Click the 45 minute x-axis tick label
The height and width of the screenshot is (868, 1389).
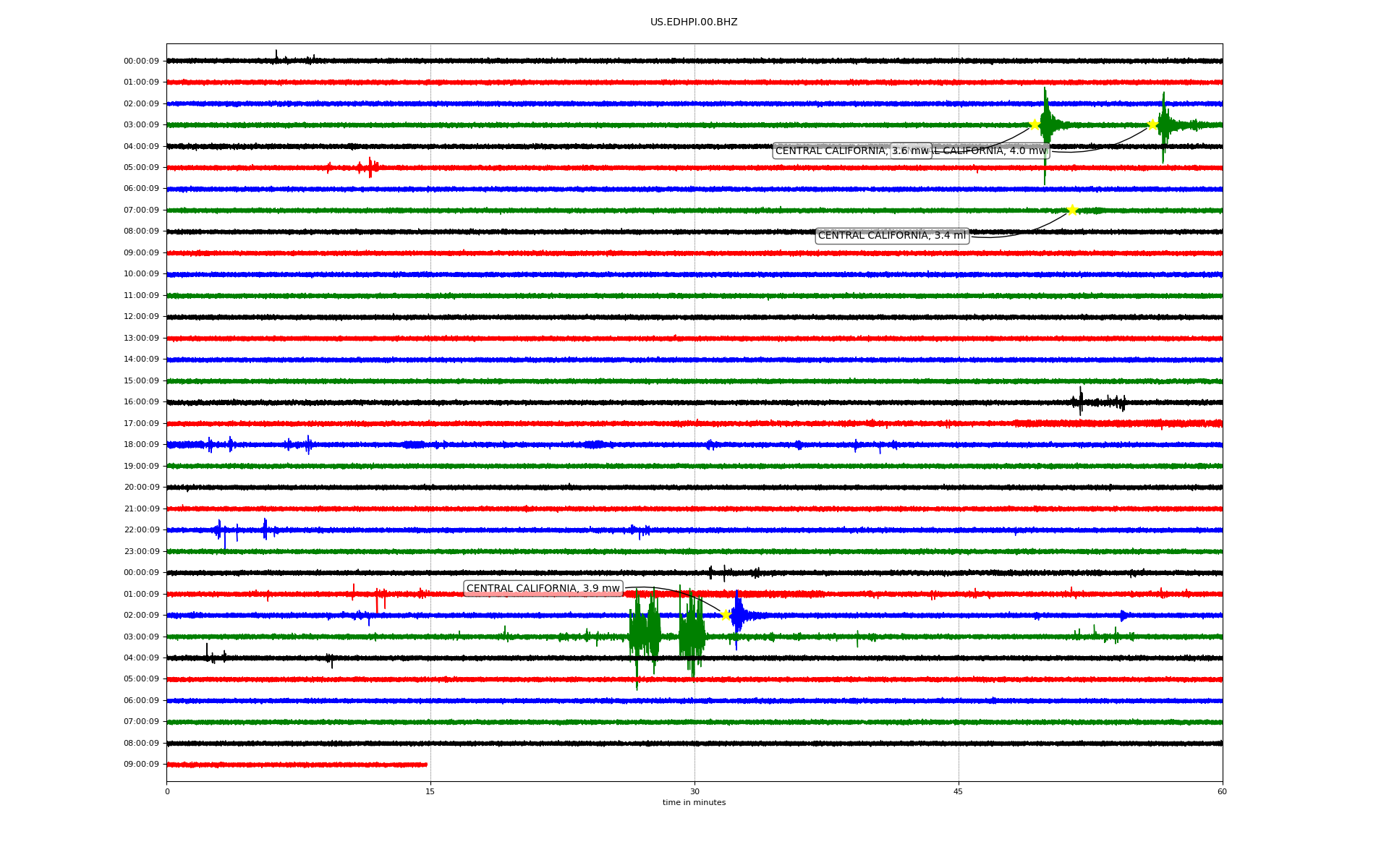coord(958,791)
